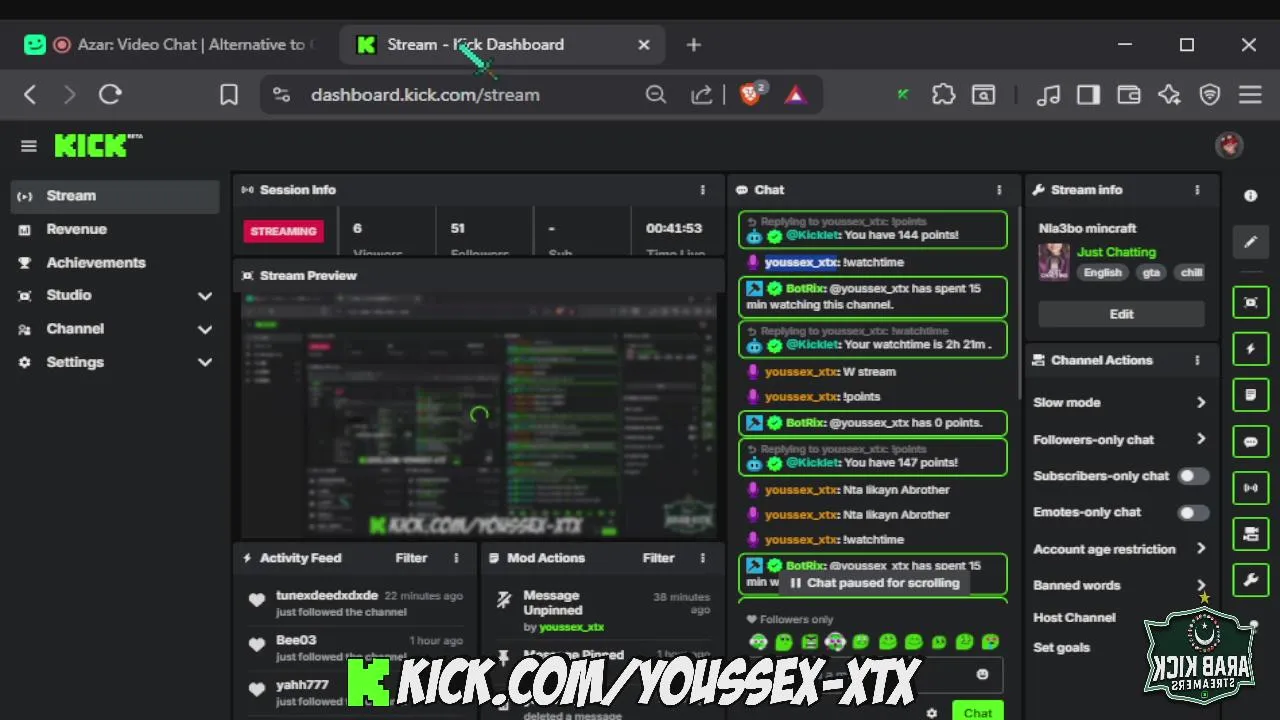This screenshot has height=720, width=1280.
Task: Open Channel Actions three-dot menu
Action: pyautogui.click(x=1197, y=360)
